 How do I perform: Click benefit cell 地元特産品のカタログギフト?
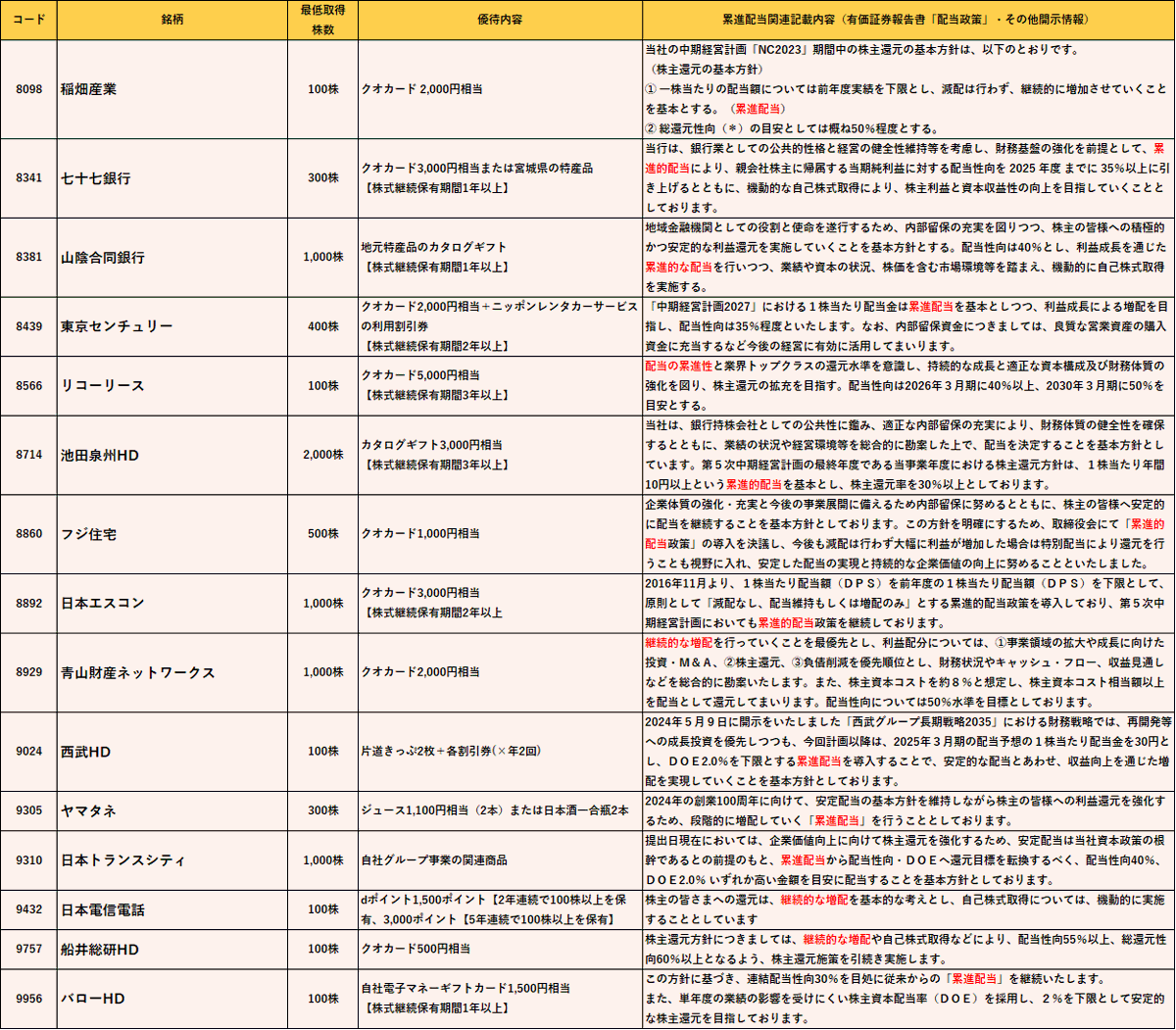tap(501, 258)
